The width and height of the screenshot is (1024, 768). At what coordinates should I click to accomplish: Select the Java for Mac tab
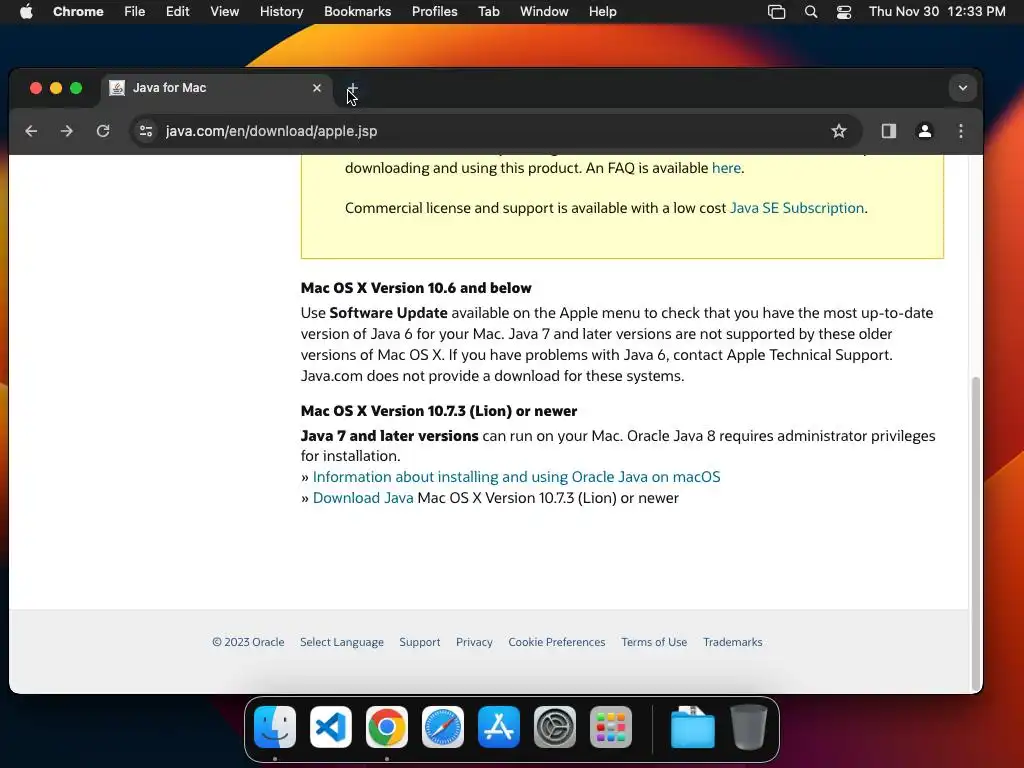tap(216, 88)
